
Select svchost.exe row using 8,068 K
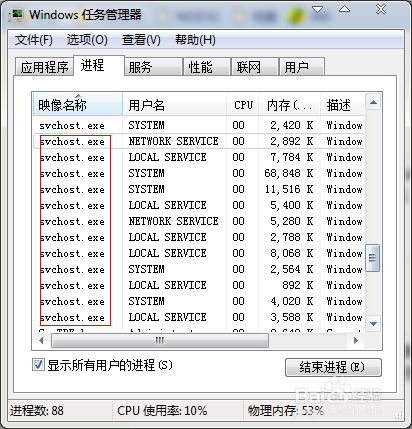(199, 253)
